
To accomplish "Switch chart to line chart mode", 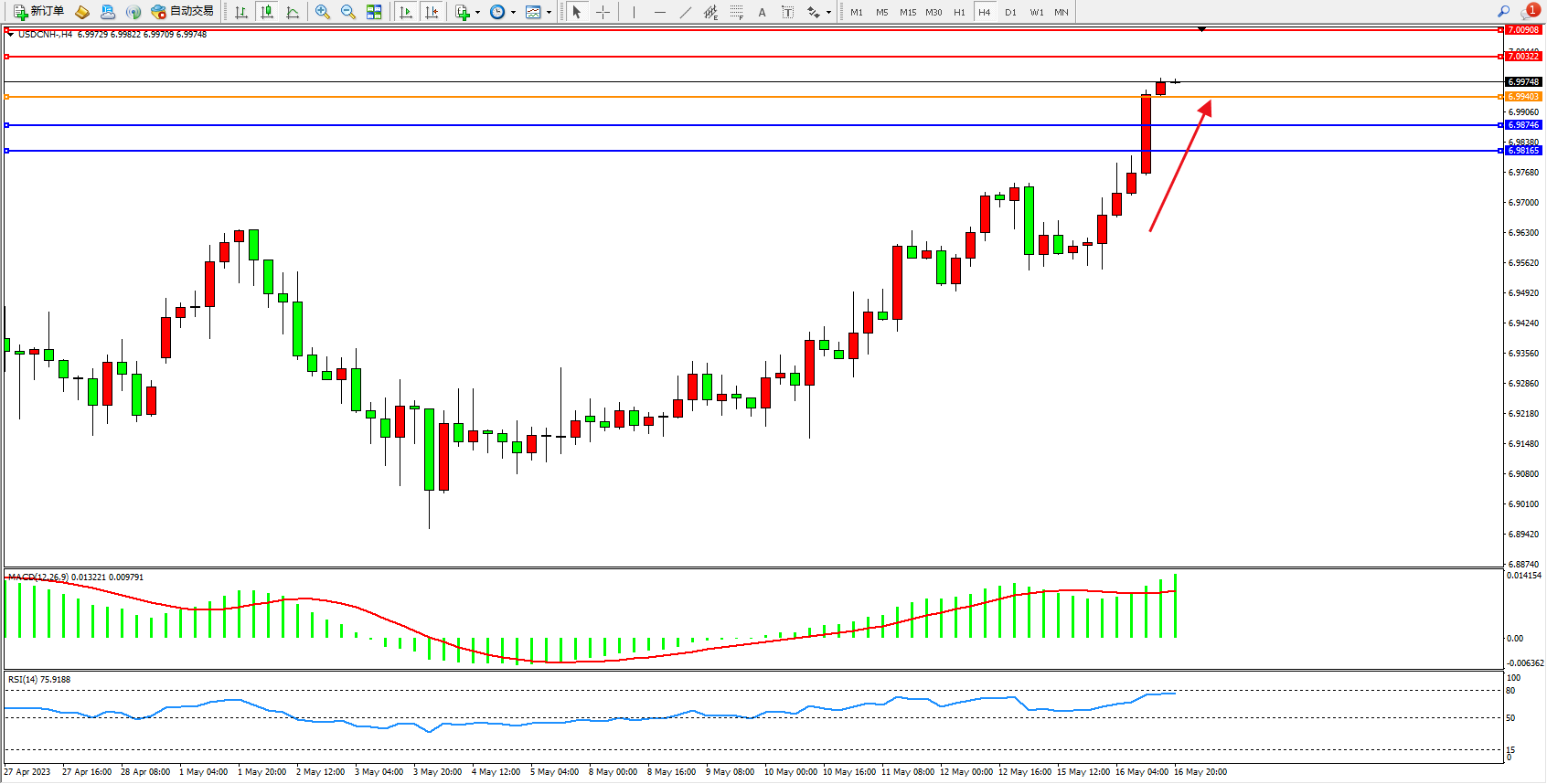I will coord(293,12).
